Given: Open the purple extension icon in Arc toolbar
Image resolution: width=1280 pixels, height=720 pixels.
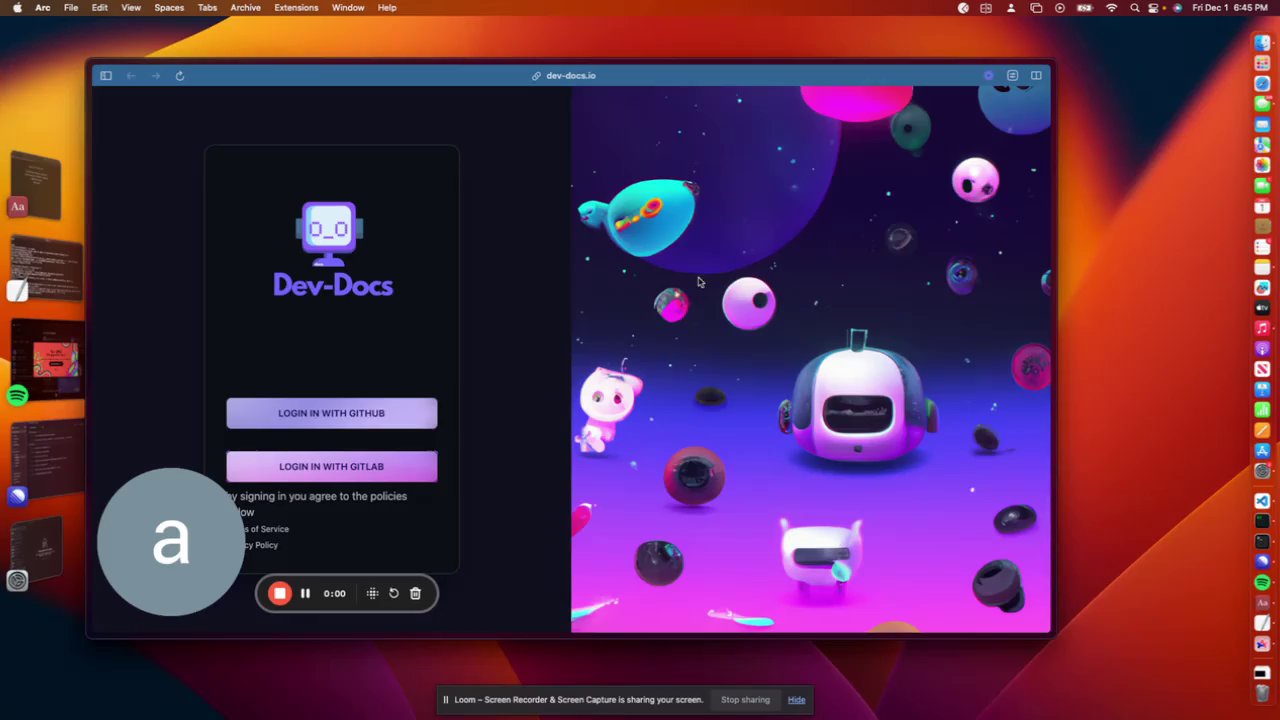Looking at the screenshot, I should (x=988, y=76).
